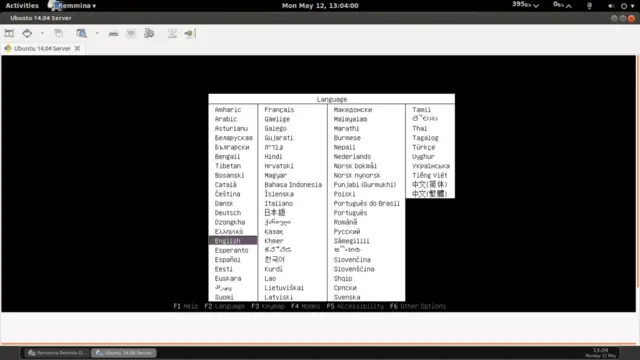Select Dansk language entry
Image resolution: width=640 pixels, height=360 pixels.
pyautogui.click(x=224, y=204)
